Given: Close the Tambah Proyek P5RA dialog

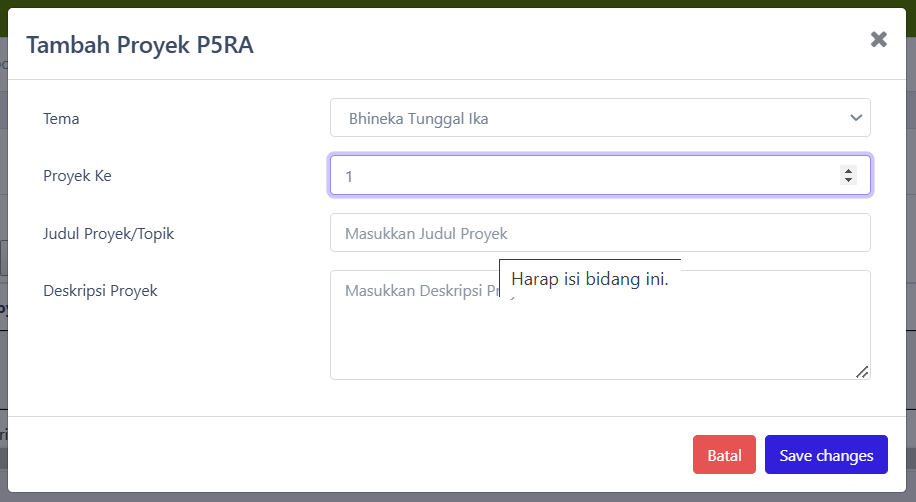Looking at the screenshot, I should click(x=878, y=40).
